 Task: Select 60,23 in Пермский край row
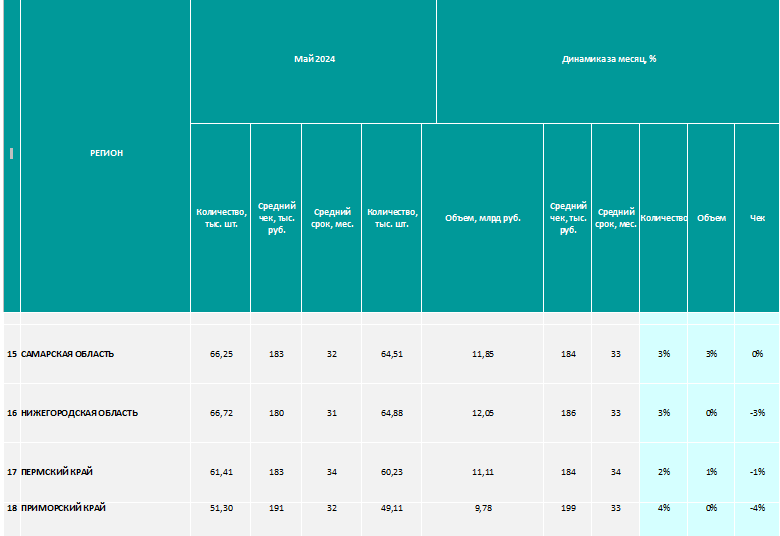(391, 471)
